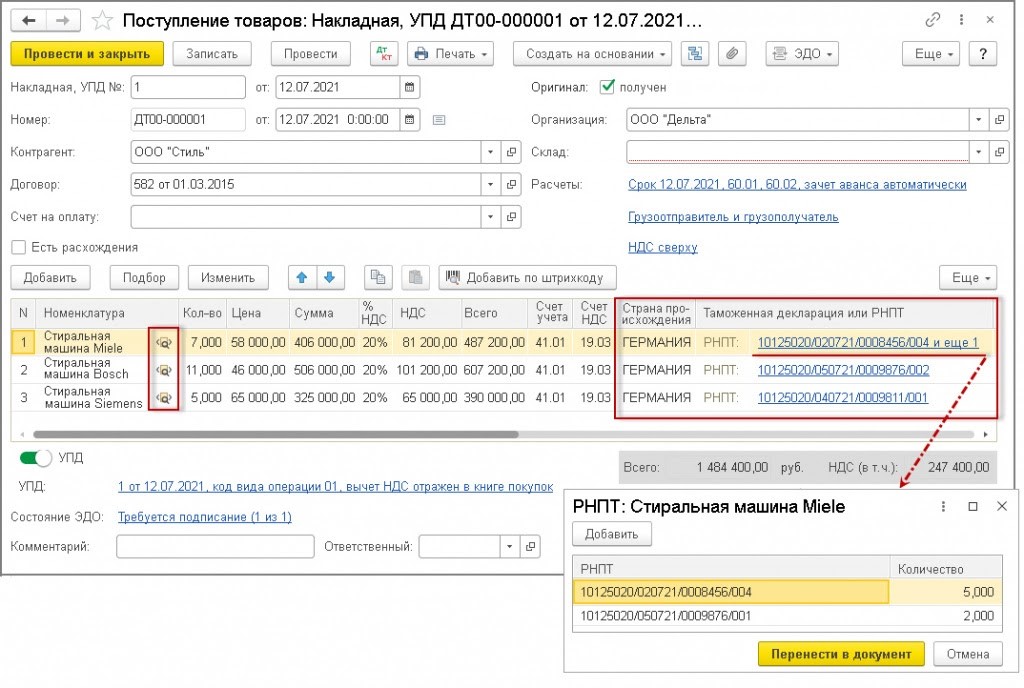Open 'Грузоотправитель и грузополучатель' link

coord(733,217)
